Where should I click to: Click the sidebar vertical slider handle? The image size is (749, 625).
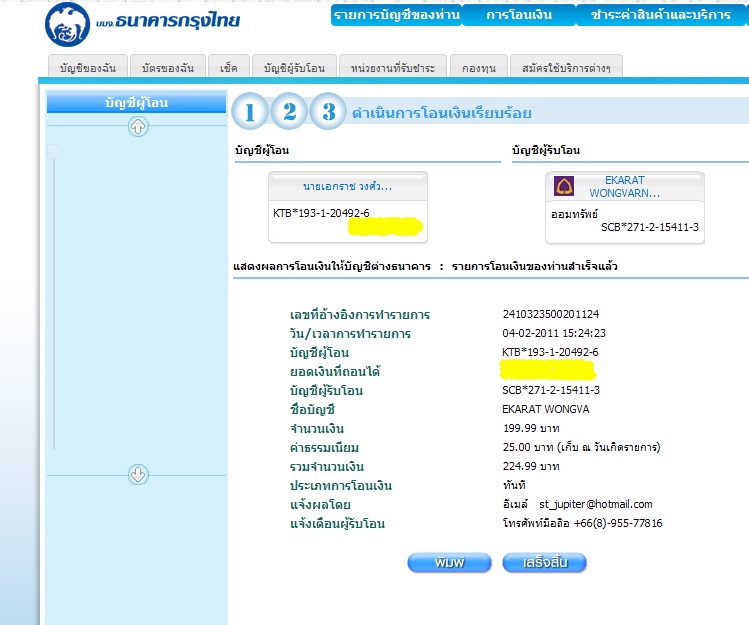54,151
